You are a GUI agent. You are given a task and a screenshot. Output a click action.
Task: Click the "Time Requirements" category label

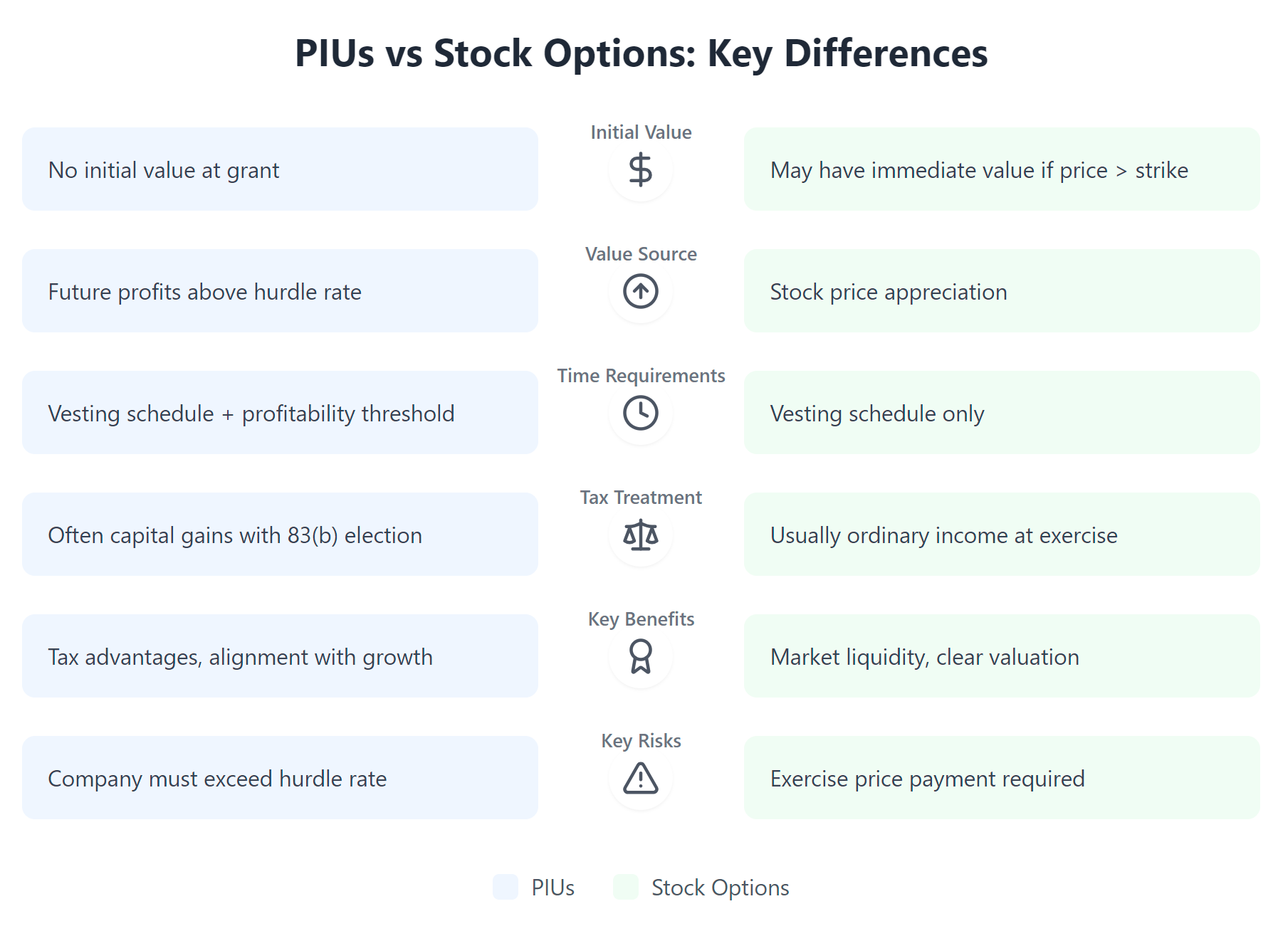pyautogui.click(x=641, y=376)
